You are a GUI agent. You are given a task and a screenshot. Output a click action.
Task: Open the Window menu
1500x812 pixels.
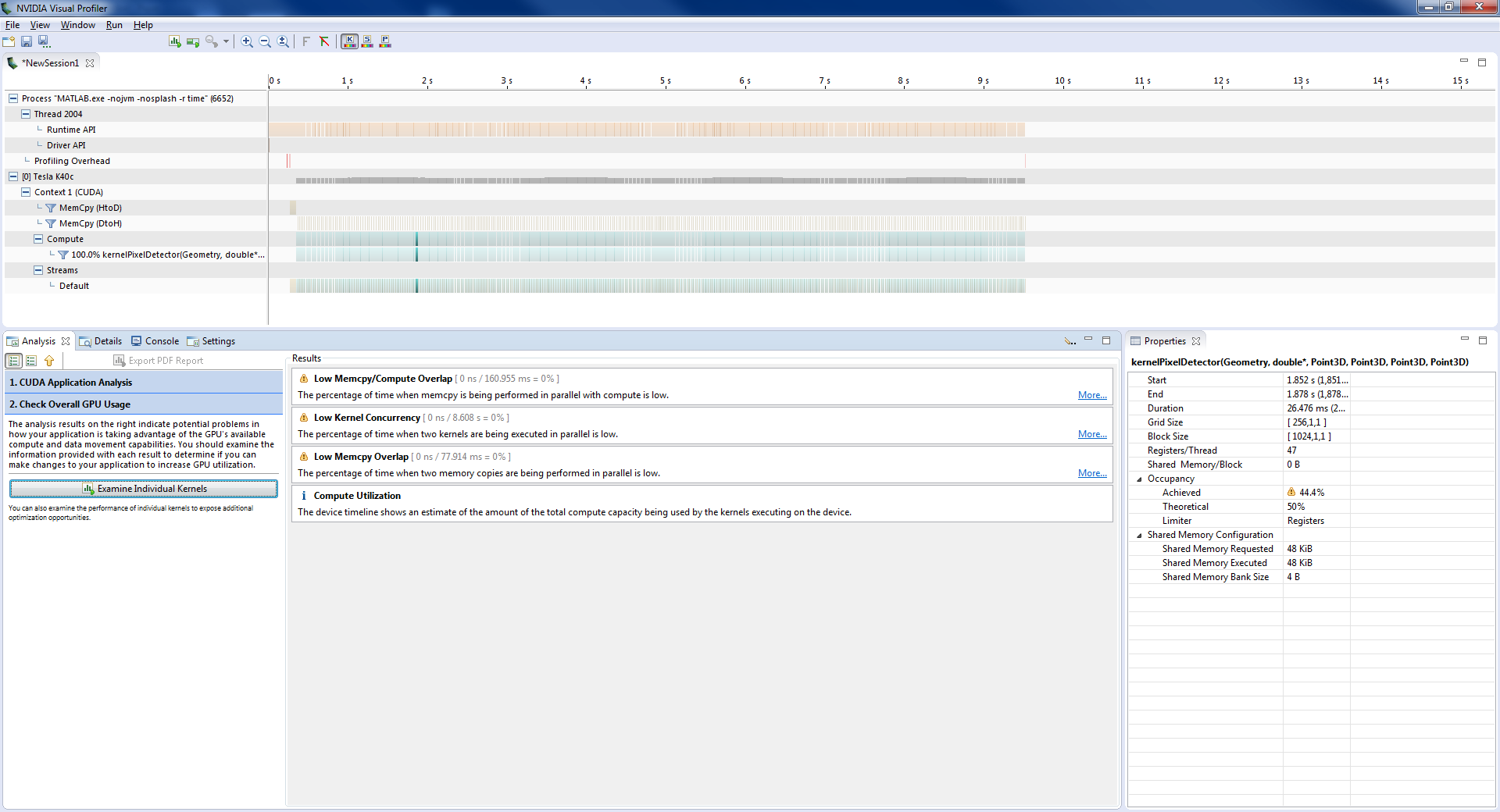[x=78, y=25]
